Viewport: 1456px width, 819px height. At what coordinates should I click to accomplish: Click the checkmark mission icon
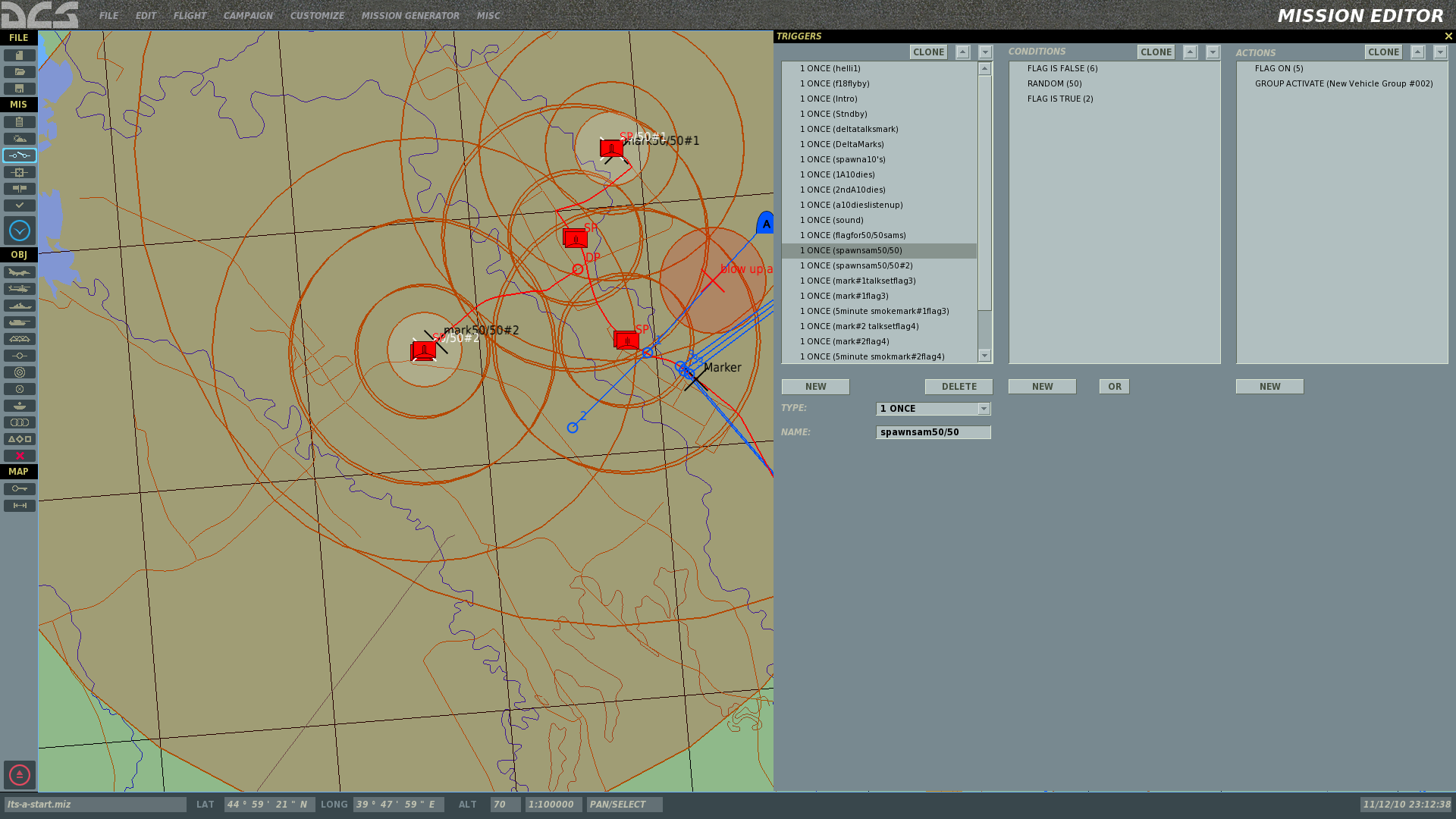coord(20,206)
